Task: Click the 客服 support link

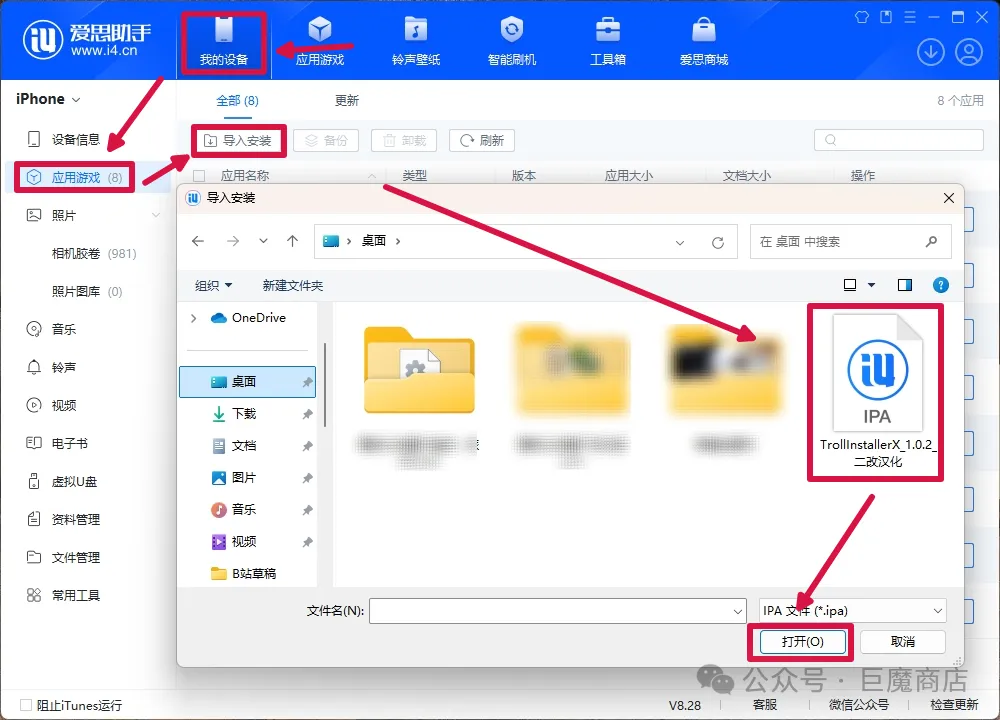Action: tap(765, 705)
